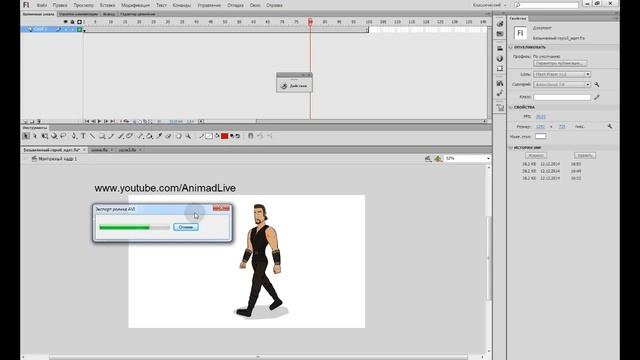Toggle Snap to Objects magnet
Screen dimensions: 640x360
[251, 136]
